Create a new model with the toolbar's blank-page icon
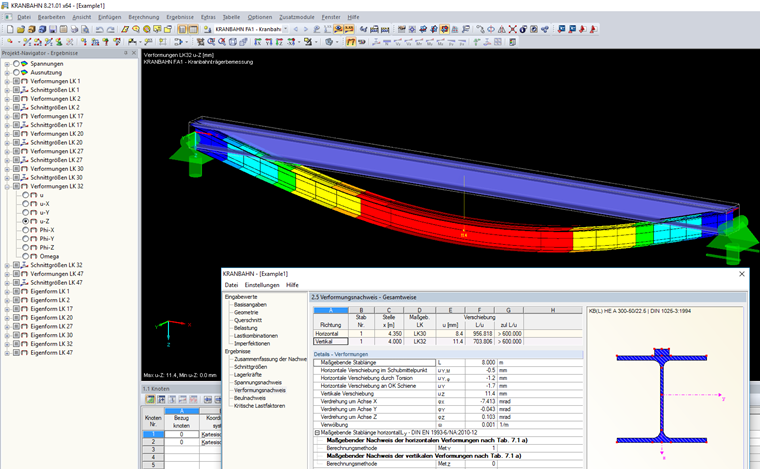 pos(10,29)
